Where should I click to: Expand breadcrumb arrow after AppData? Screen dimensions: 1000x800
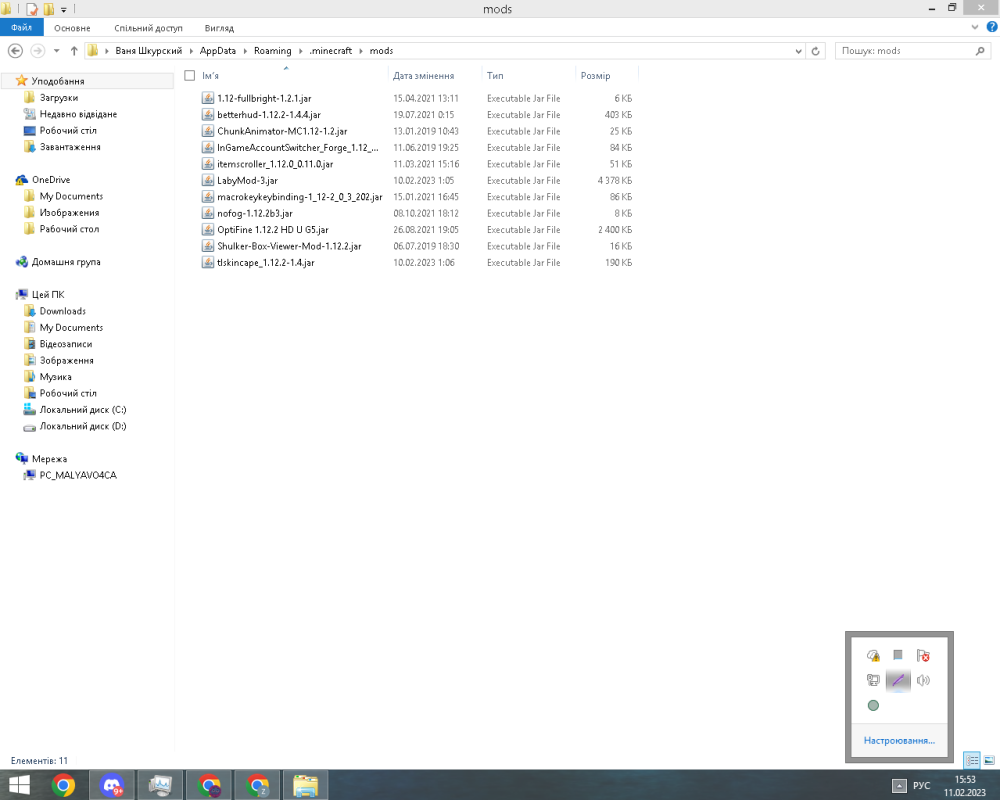(245, 50)
